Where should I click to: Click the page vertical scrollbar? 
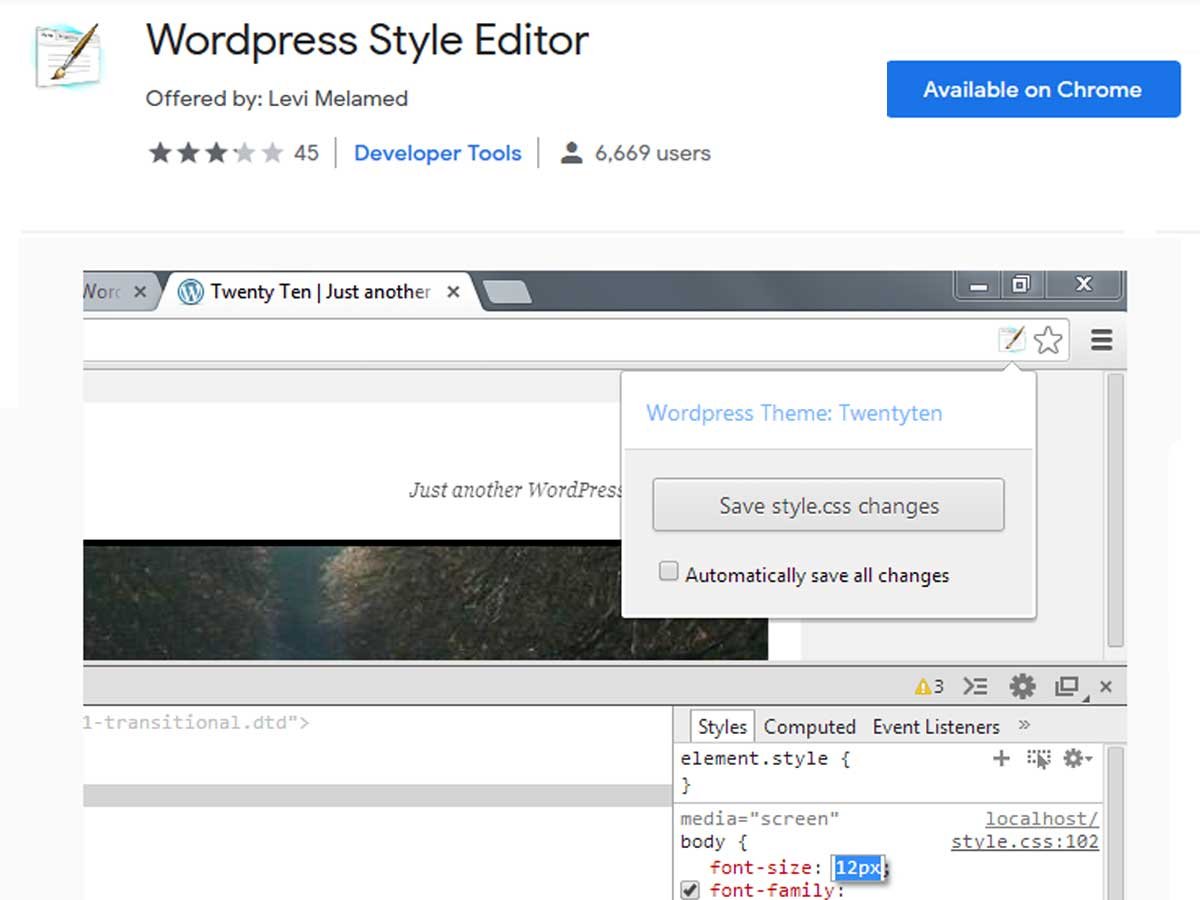[1115, 510]
